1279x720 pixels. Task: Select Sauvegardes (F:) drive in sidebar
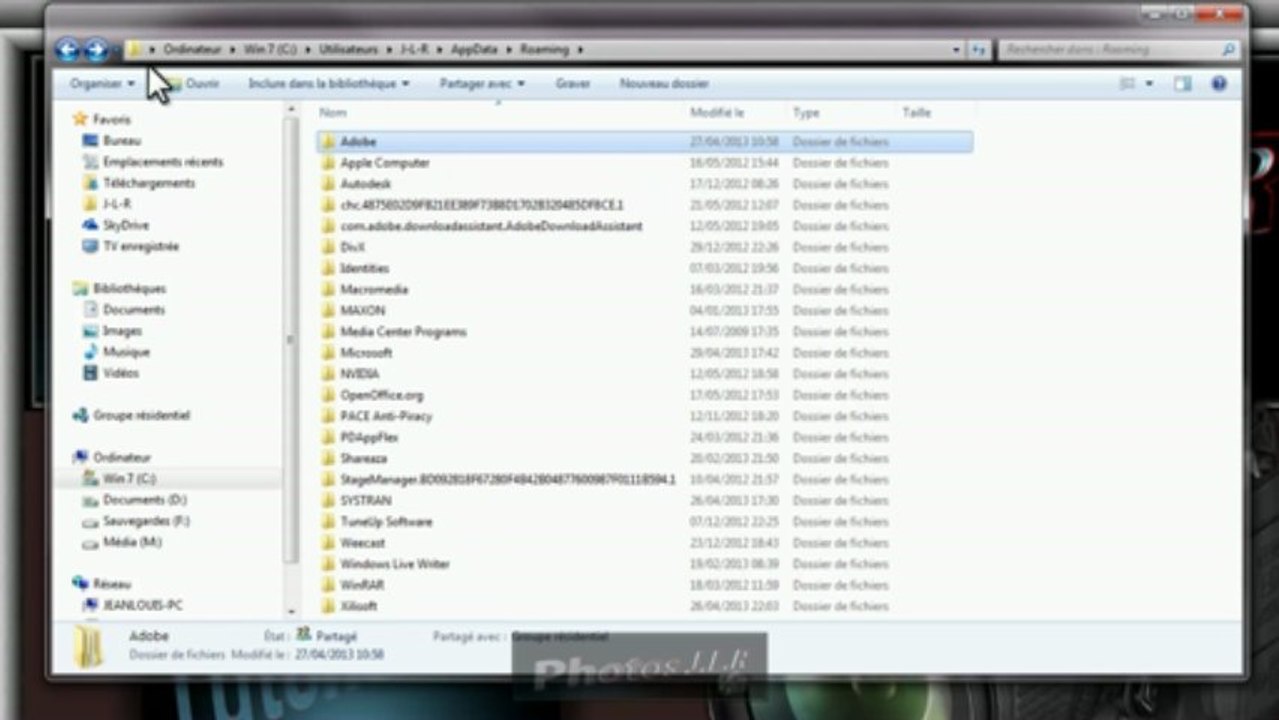point(146,521)
